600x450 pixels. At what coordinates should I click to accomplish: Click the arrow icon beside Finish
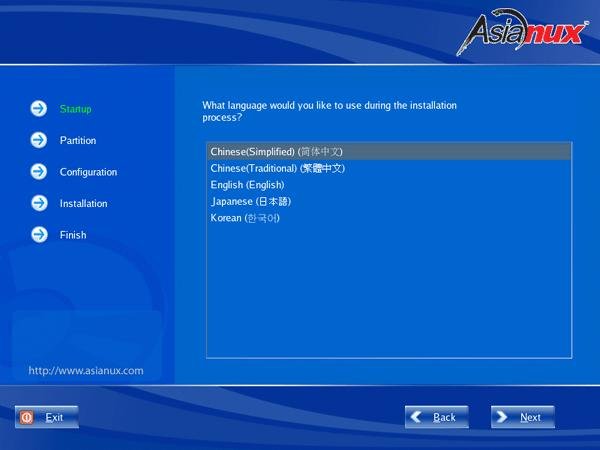39,235
